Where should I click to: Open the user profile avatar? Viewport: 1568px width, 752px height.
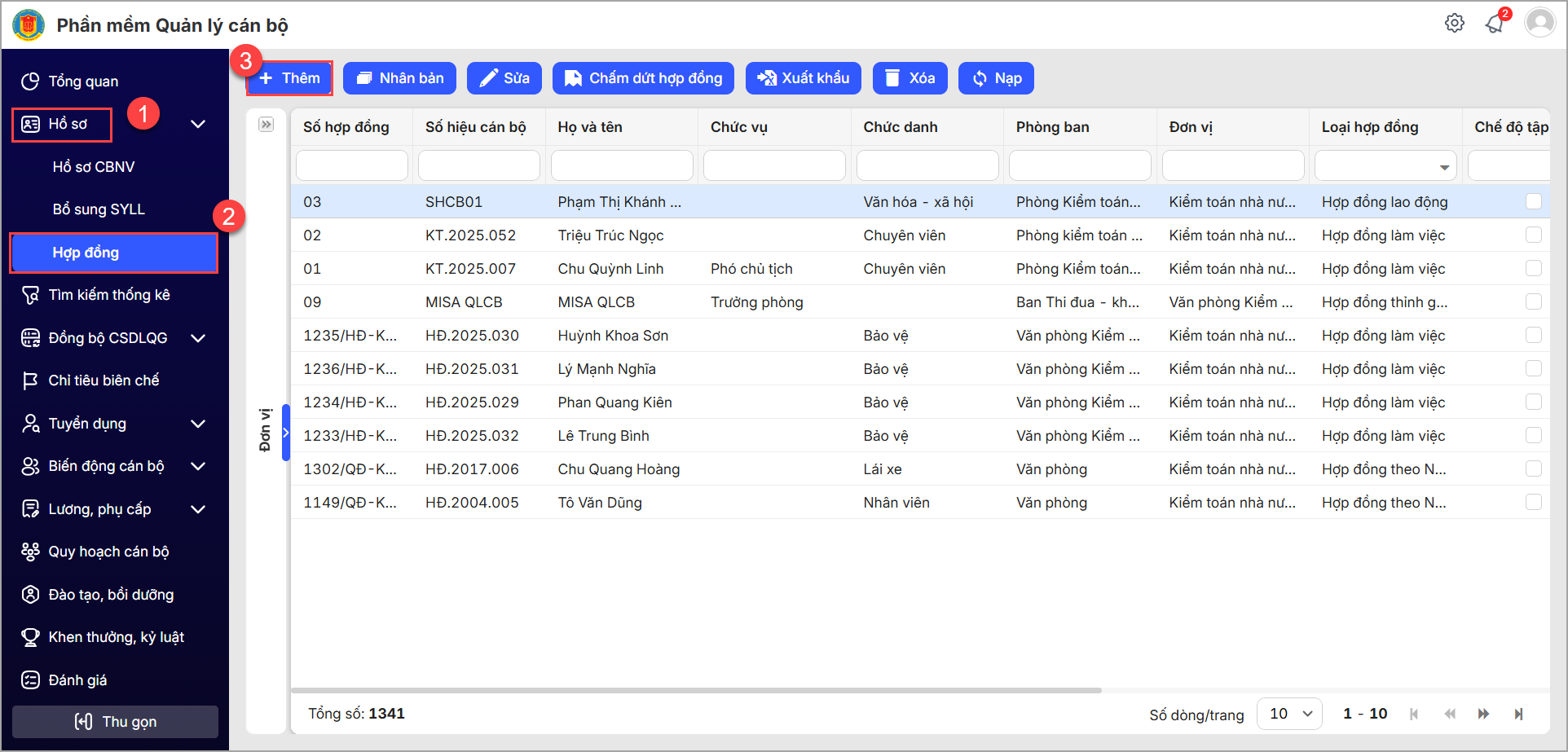pyautogui.click(x=1539, y=23)
